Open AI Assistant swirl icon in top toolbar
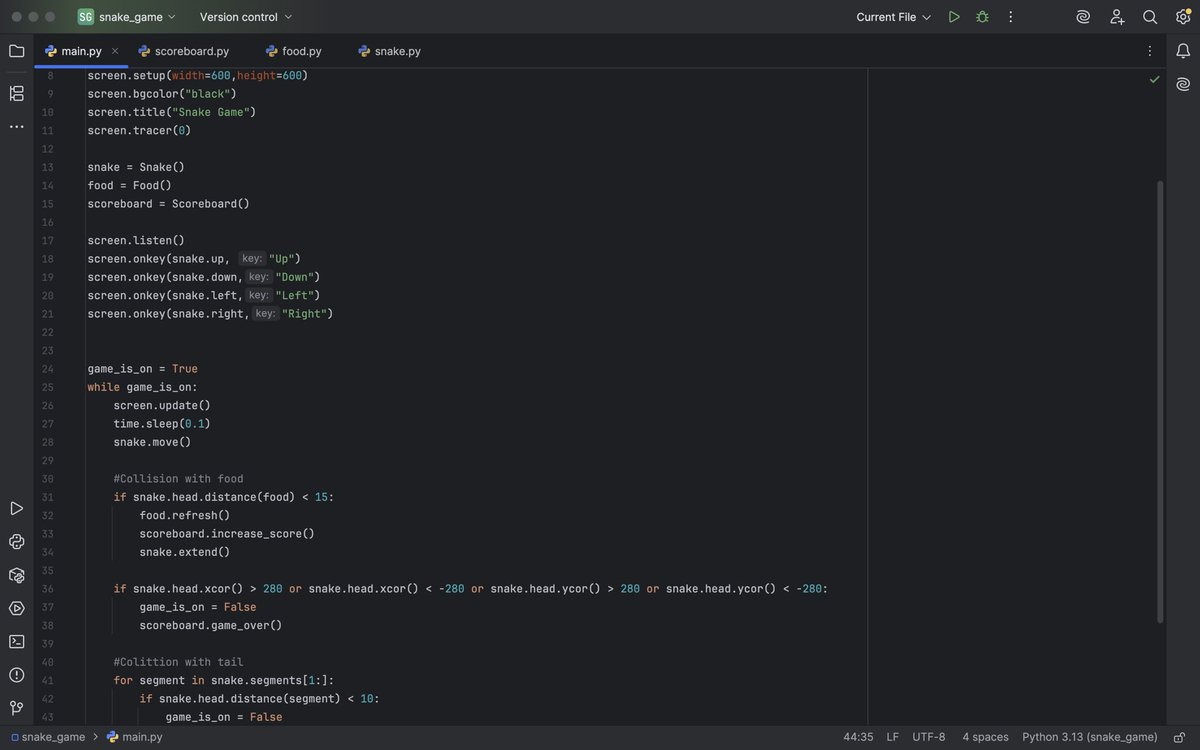This screenshot has height=750, width=1200. (1083, 17)
